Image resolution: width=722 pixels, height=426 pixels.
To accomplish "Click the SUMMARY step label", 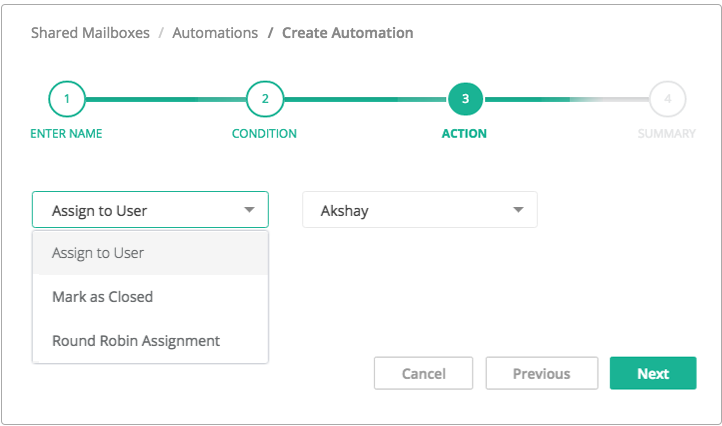I will pos(666,134).
